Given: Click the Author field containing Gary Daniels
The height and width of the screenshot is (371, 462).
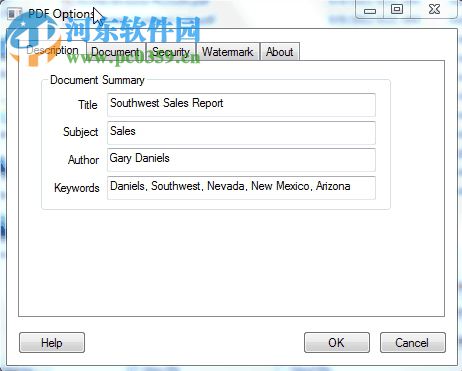Looking at the screenshot, I should (x=241, y=160).
